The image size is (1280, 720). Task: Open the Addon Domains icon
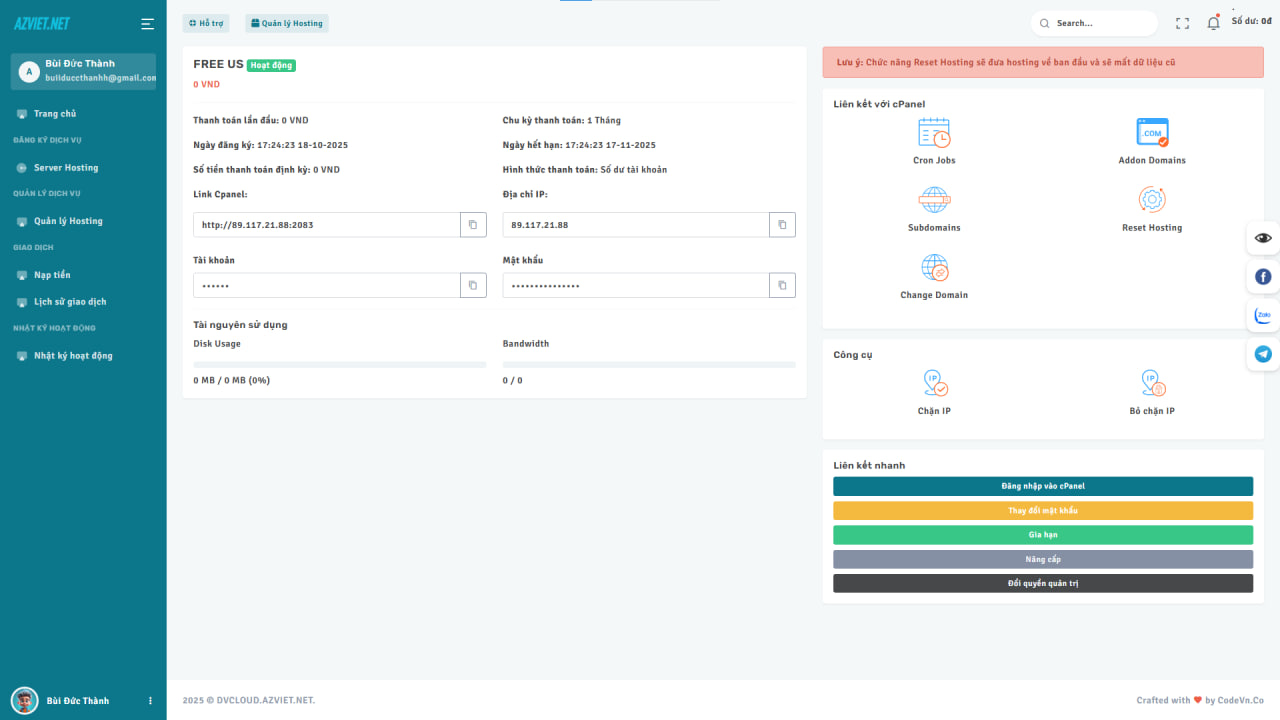coord(1152,133)
